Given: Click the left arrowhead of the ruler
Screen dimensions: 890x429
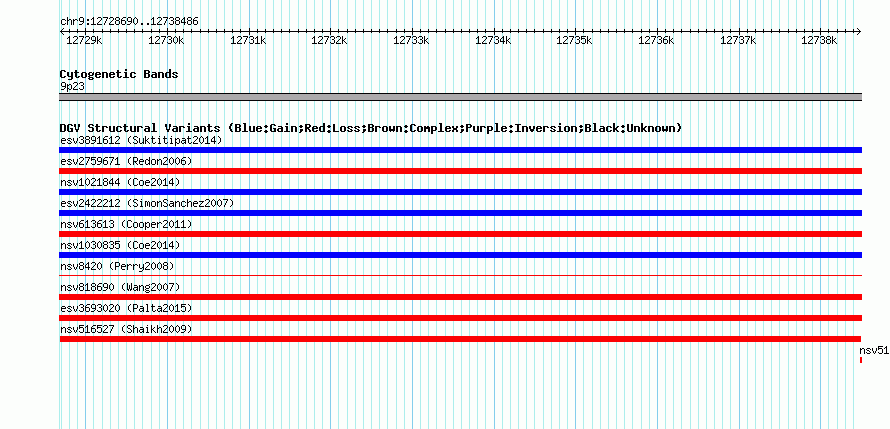Looking at the screenshot, I should (62, 31).
